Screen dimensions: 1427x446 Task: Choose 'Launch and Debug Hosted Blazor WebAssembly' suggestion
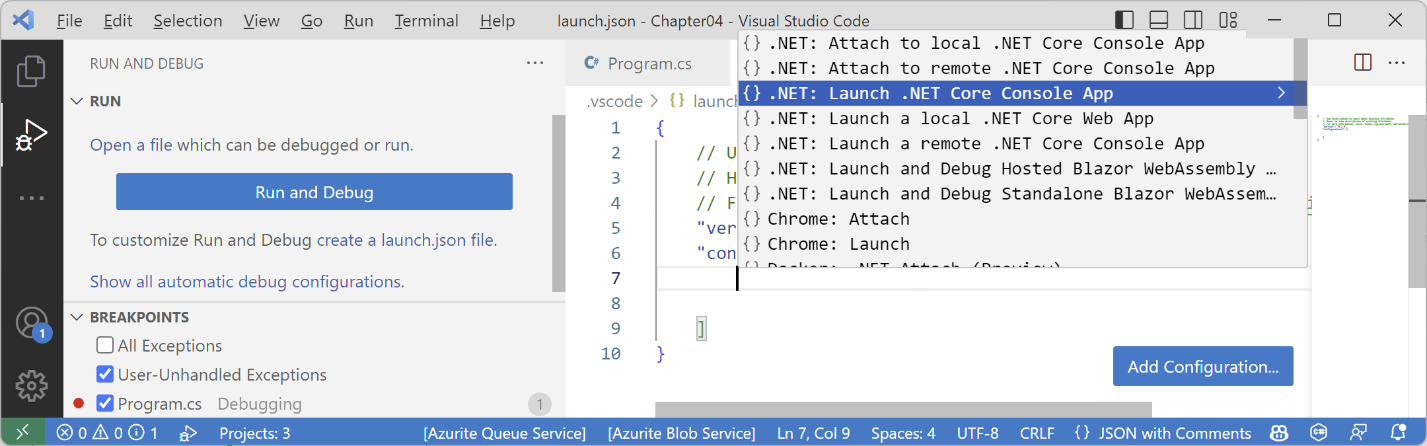1015,168
